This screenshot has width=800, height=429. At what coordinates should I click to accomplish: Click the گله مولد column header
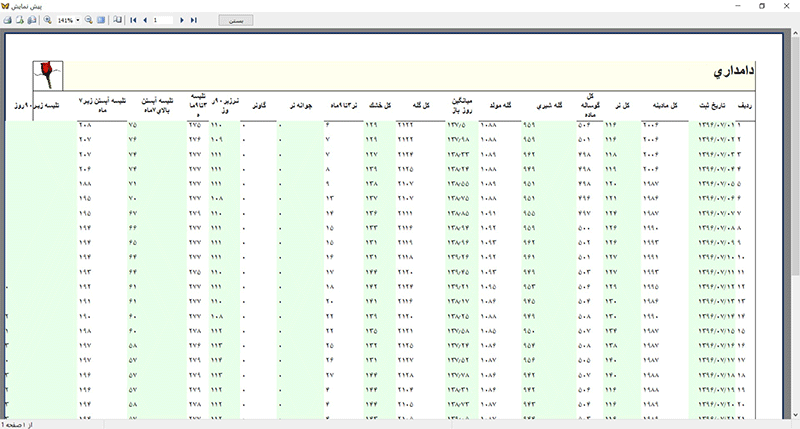[500, 106]
